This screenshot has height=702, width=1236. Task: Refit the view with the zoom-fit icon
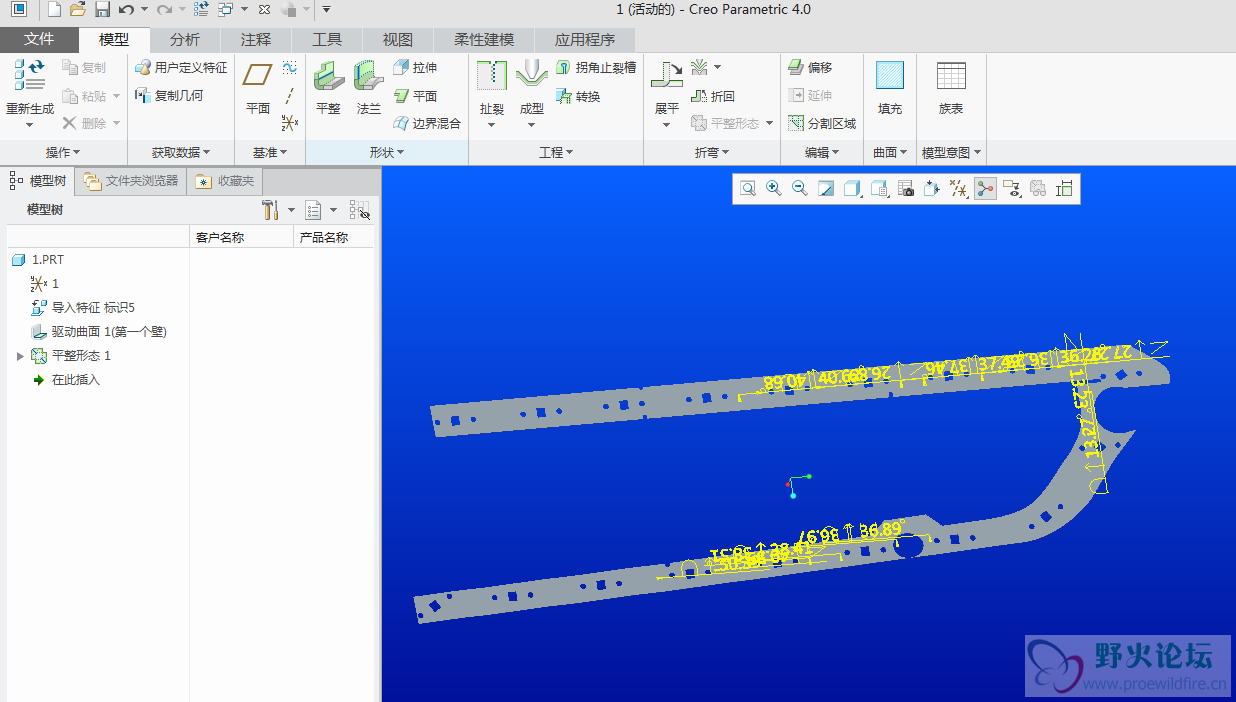tap(748, 188)
